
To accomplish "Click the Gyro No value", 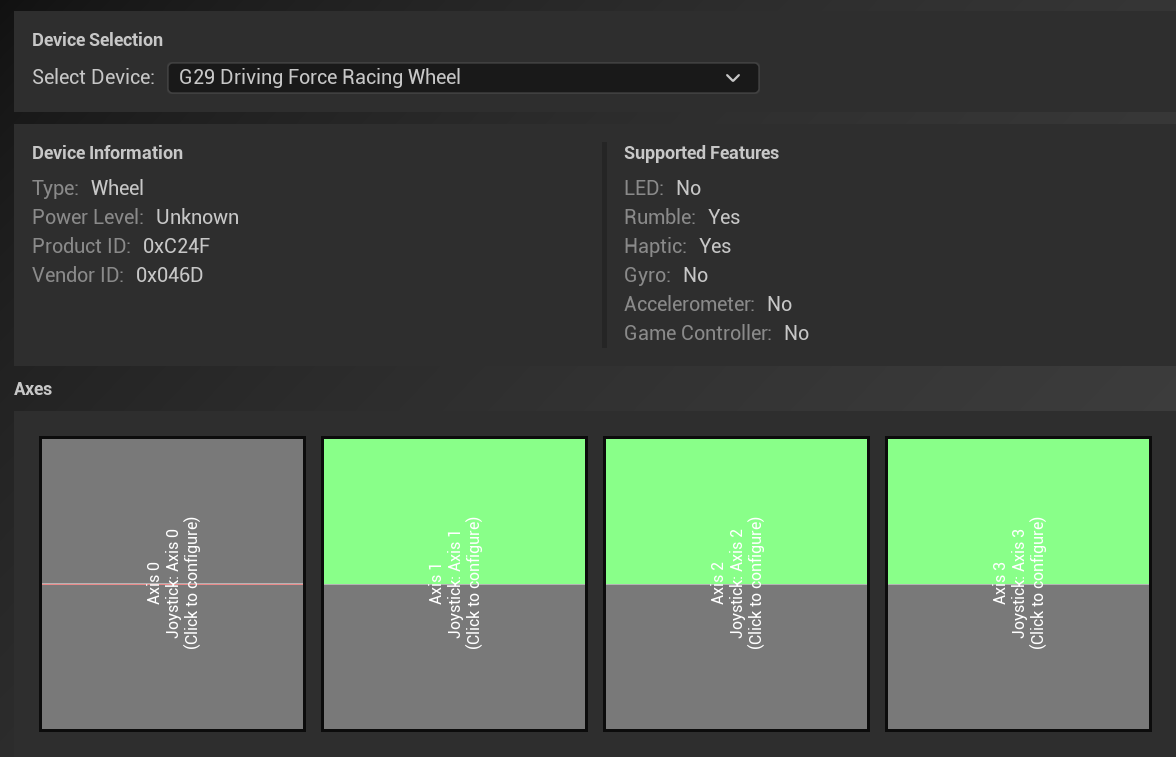I will click(x=695, y=275).
